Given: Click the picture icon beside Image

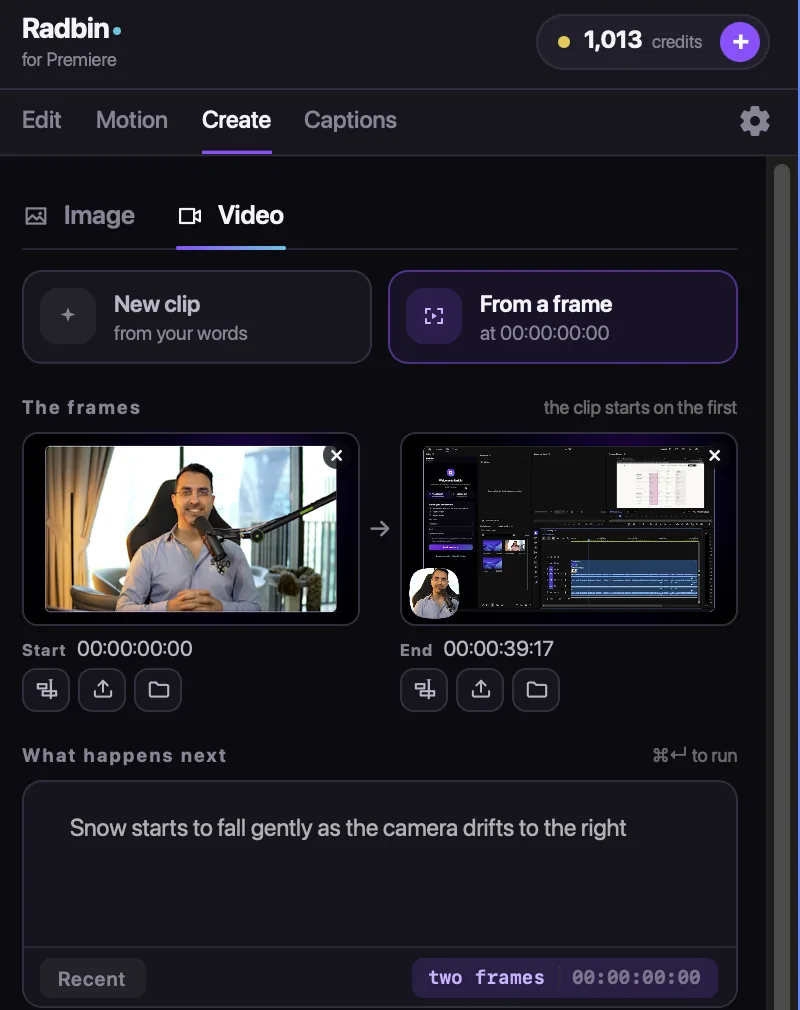Looking at the screenshot, I should coord(35,216).
